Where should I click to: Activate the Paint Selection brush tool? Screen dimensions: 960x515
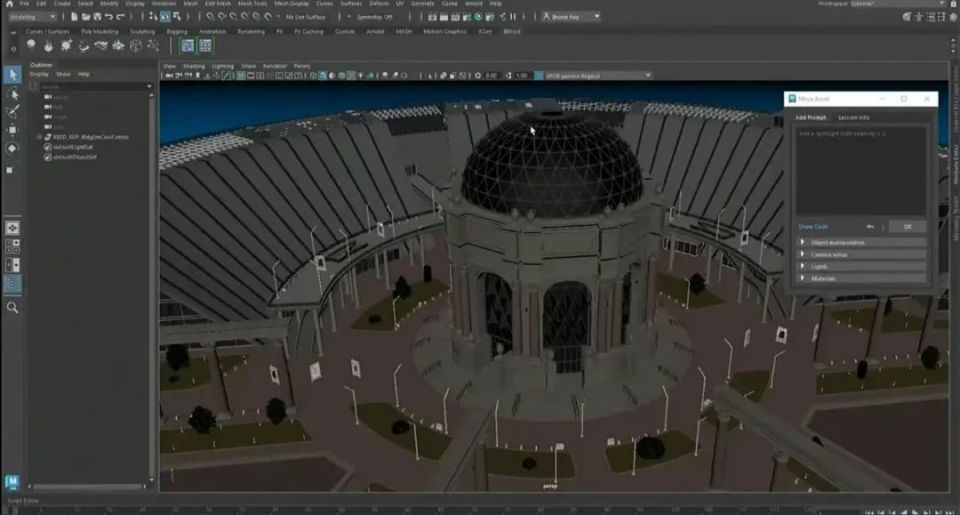[12, 112]
